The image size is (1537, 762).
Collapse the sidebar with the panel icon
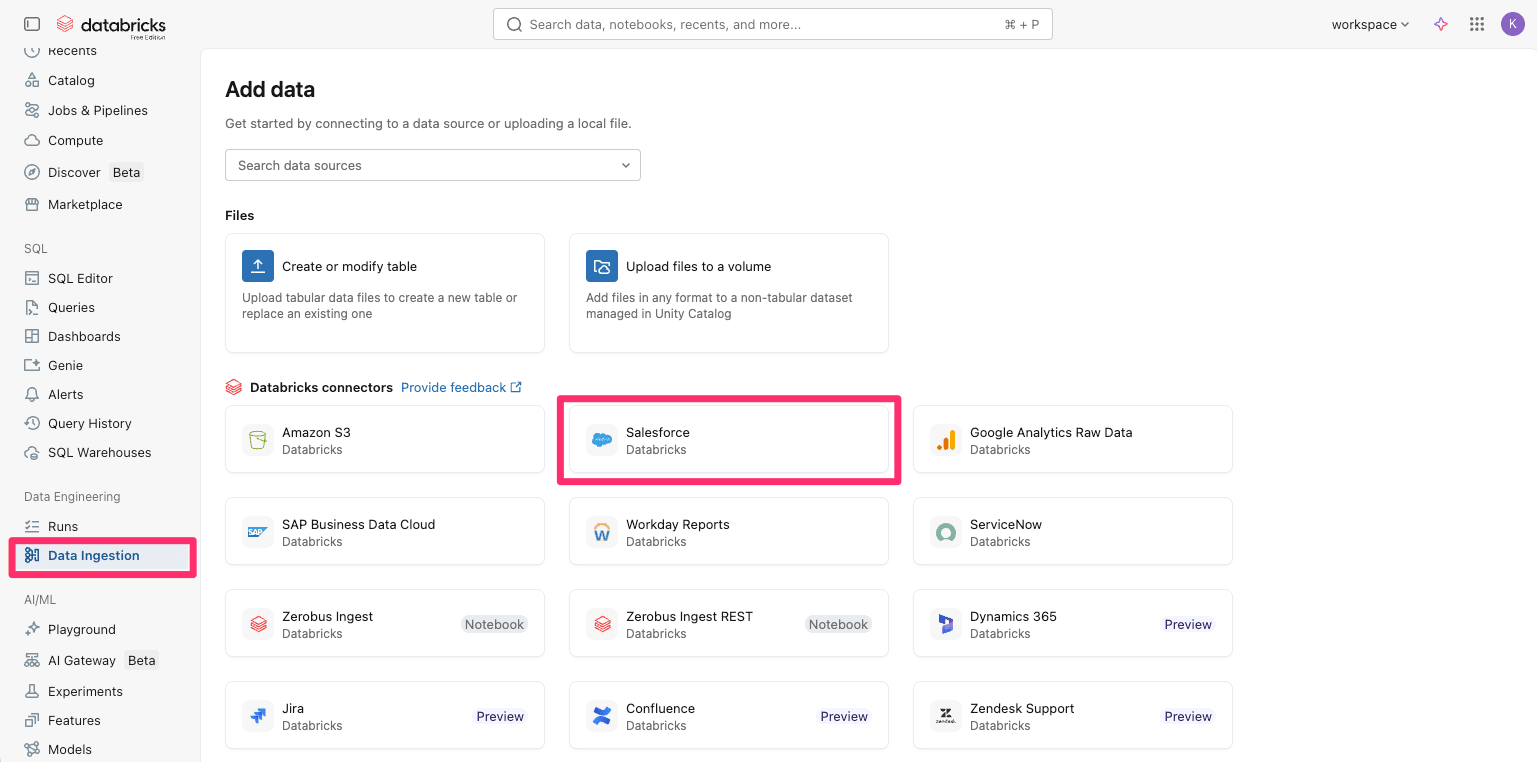(32, 24)
